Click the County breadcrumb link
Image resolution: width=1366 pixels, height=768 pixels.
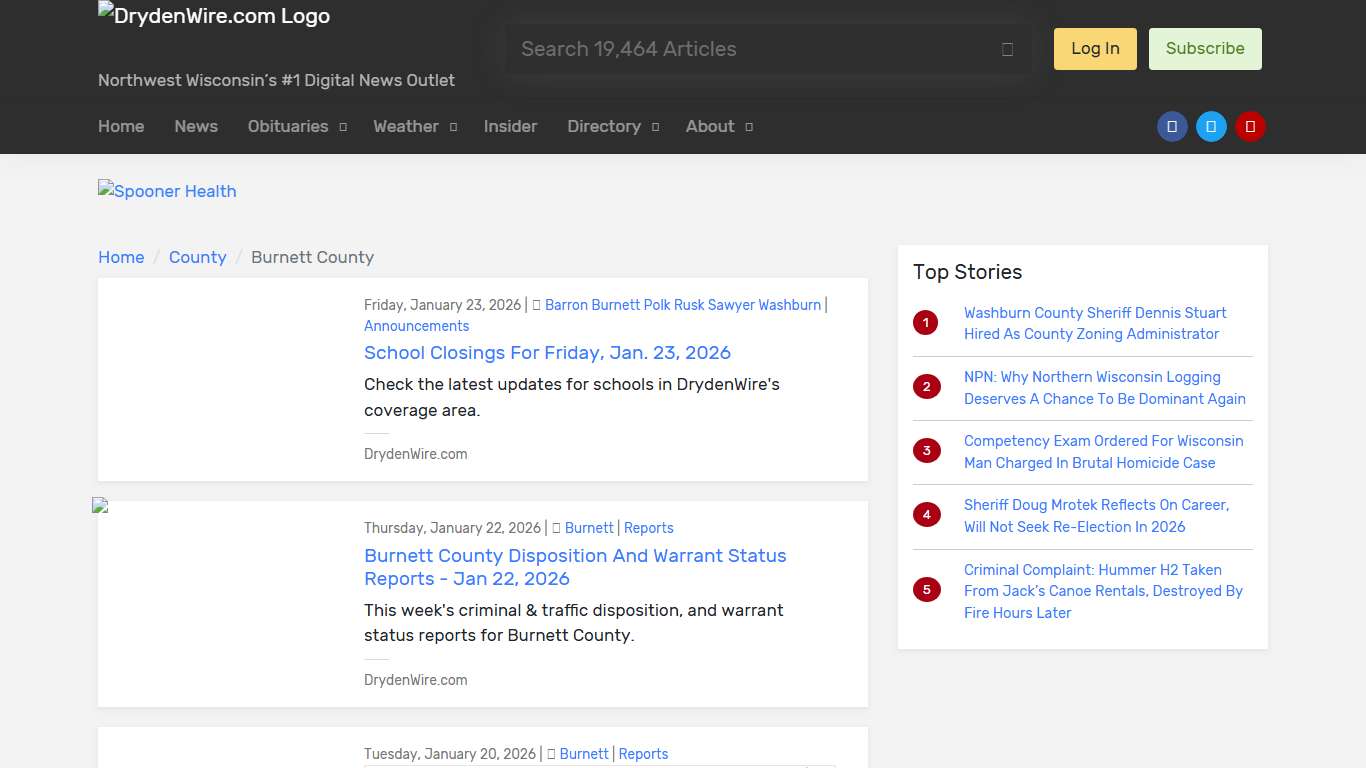point(197,257)
